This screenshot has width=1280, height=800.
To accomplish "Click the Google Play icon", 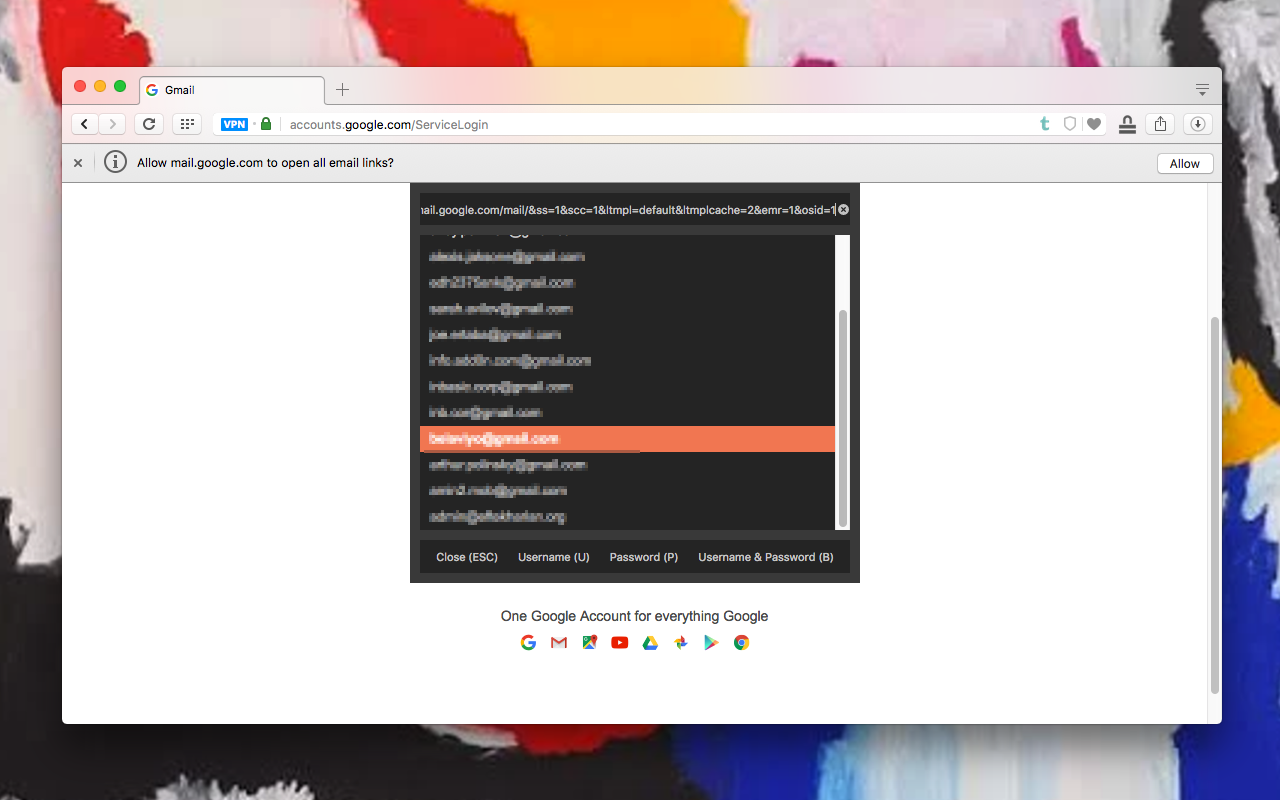I will [711, 642].
